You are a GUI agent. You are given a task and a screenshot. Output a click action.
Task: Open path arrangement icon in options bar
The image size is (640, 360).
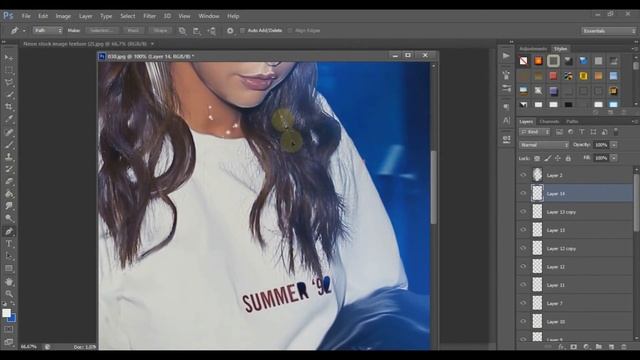click(211, 31)
